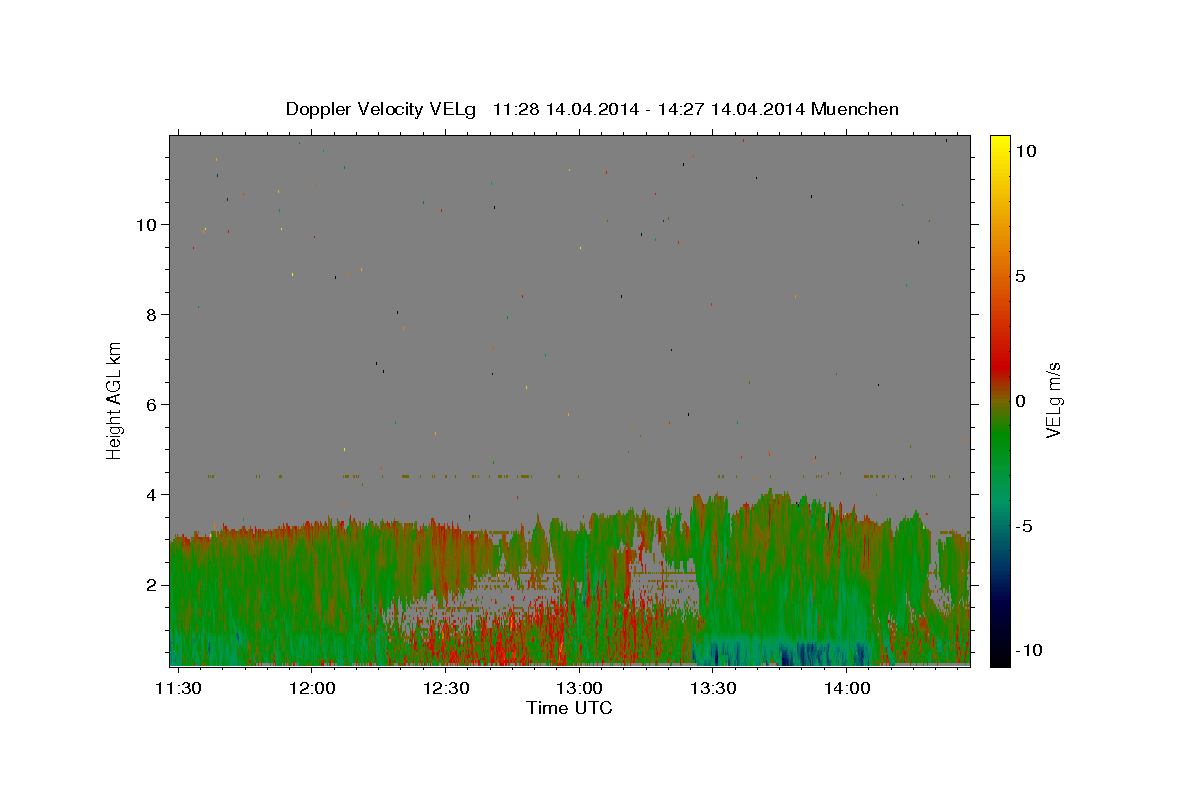
Task: Click the height tick label '8'
Action: [150, 314]
